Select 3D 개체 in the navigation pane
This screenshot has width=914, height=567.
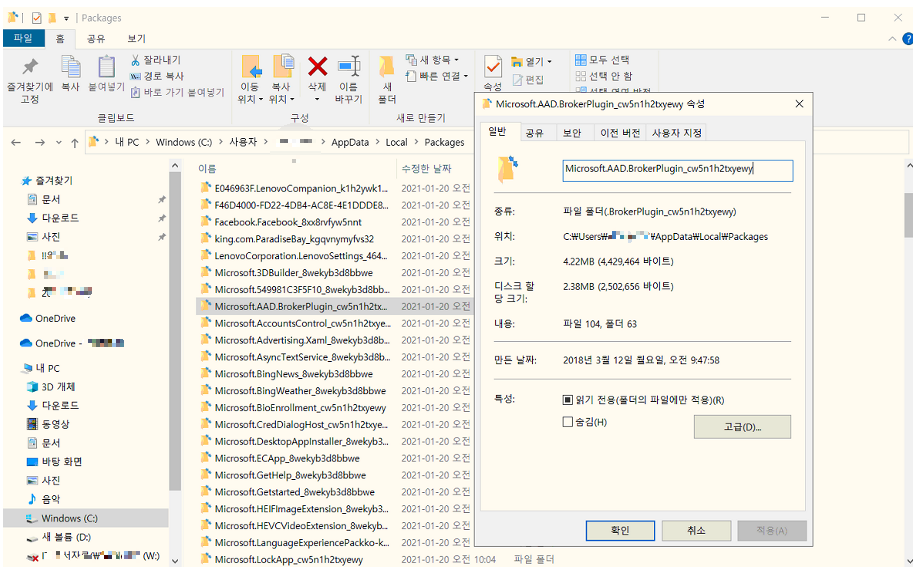(x=58, y=387)
